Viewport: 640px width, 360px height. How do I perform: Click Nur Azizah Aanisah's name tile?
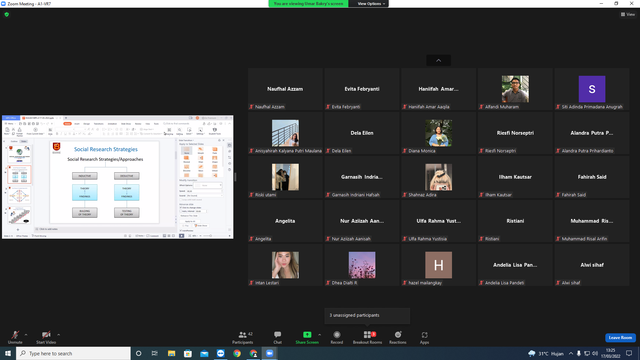362,221
